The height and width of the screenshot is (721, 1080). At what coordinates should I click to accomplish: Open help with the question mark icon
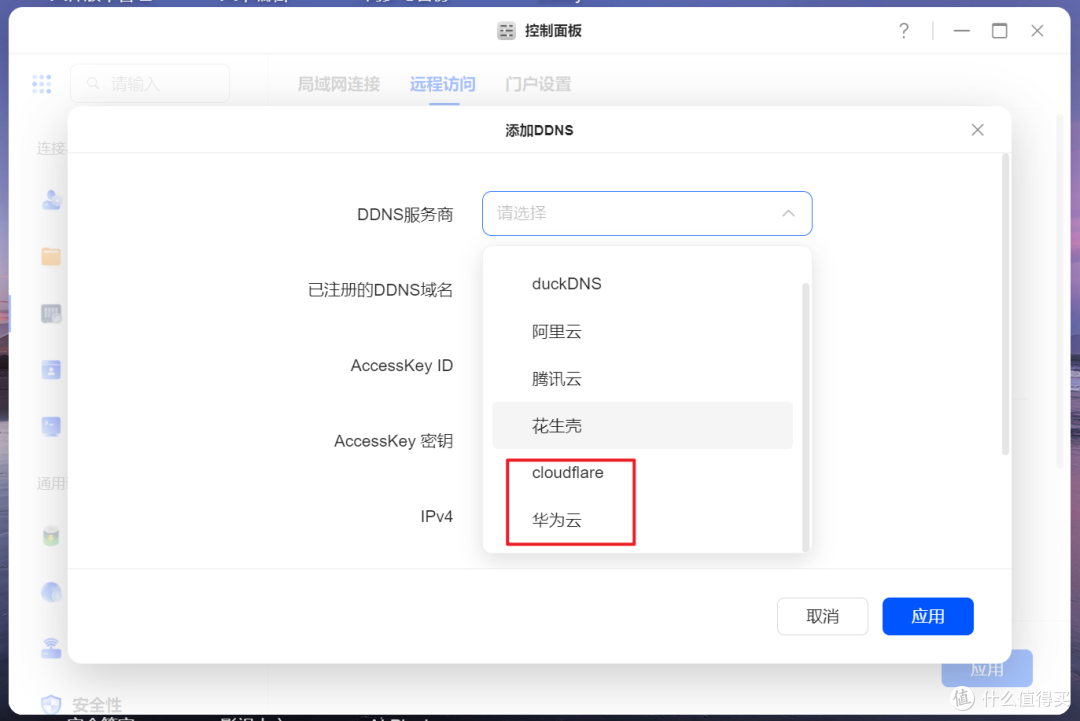coord(904,31)
